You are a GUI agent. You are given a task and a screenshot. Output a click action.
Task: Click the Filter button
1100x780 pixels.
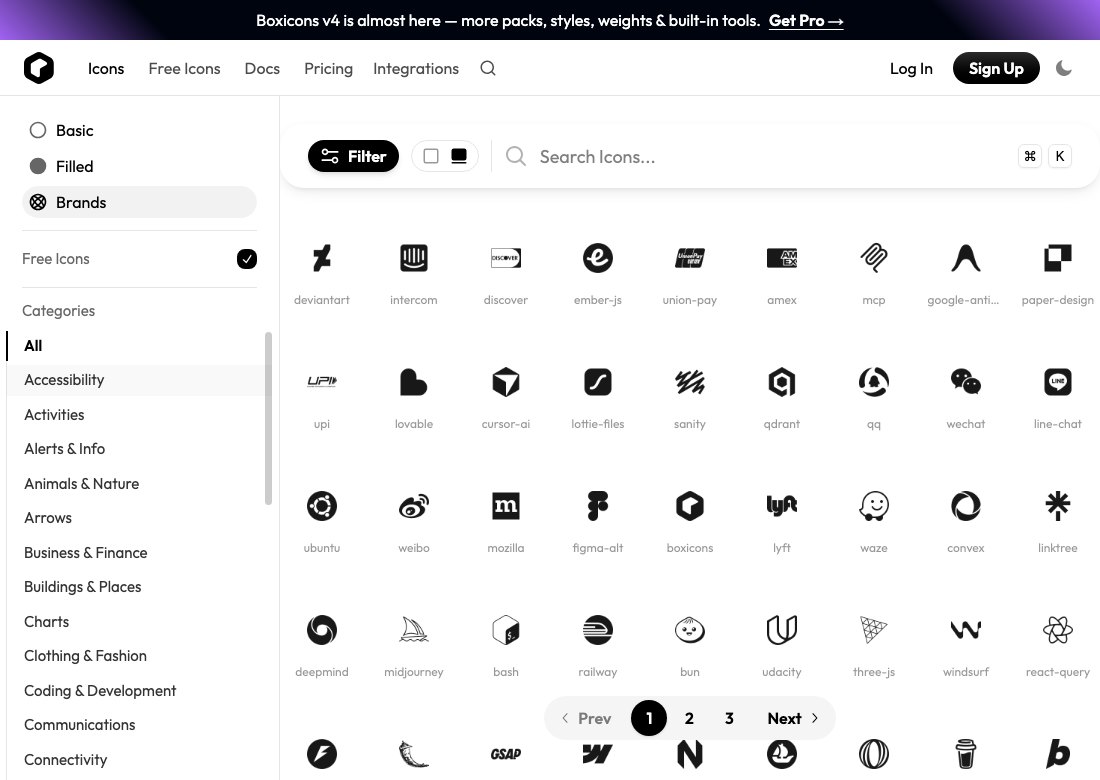click(x=354, y=156)
